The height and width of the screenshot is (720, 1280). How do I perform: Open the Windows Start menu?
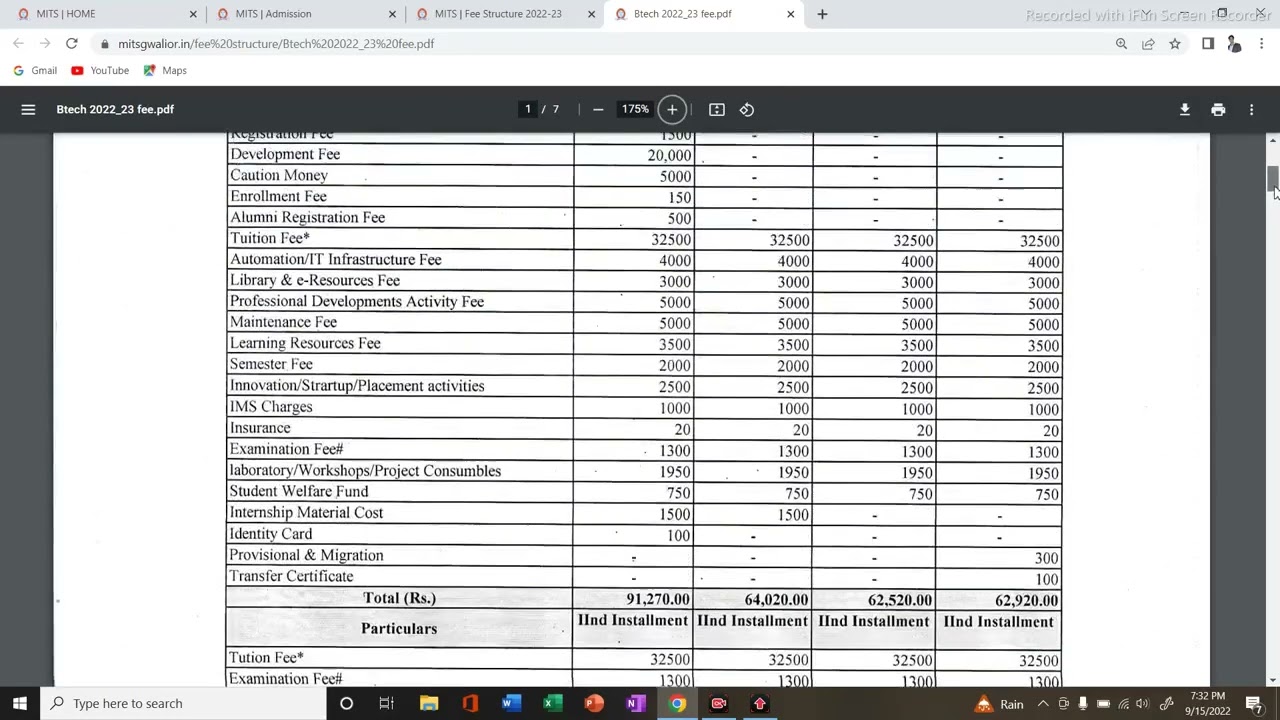[20, 703]
